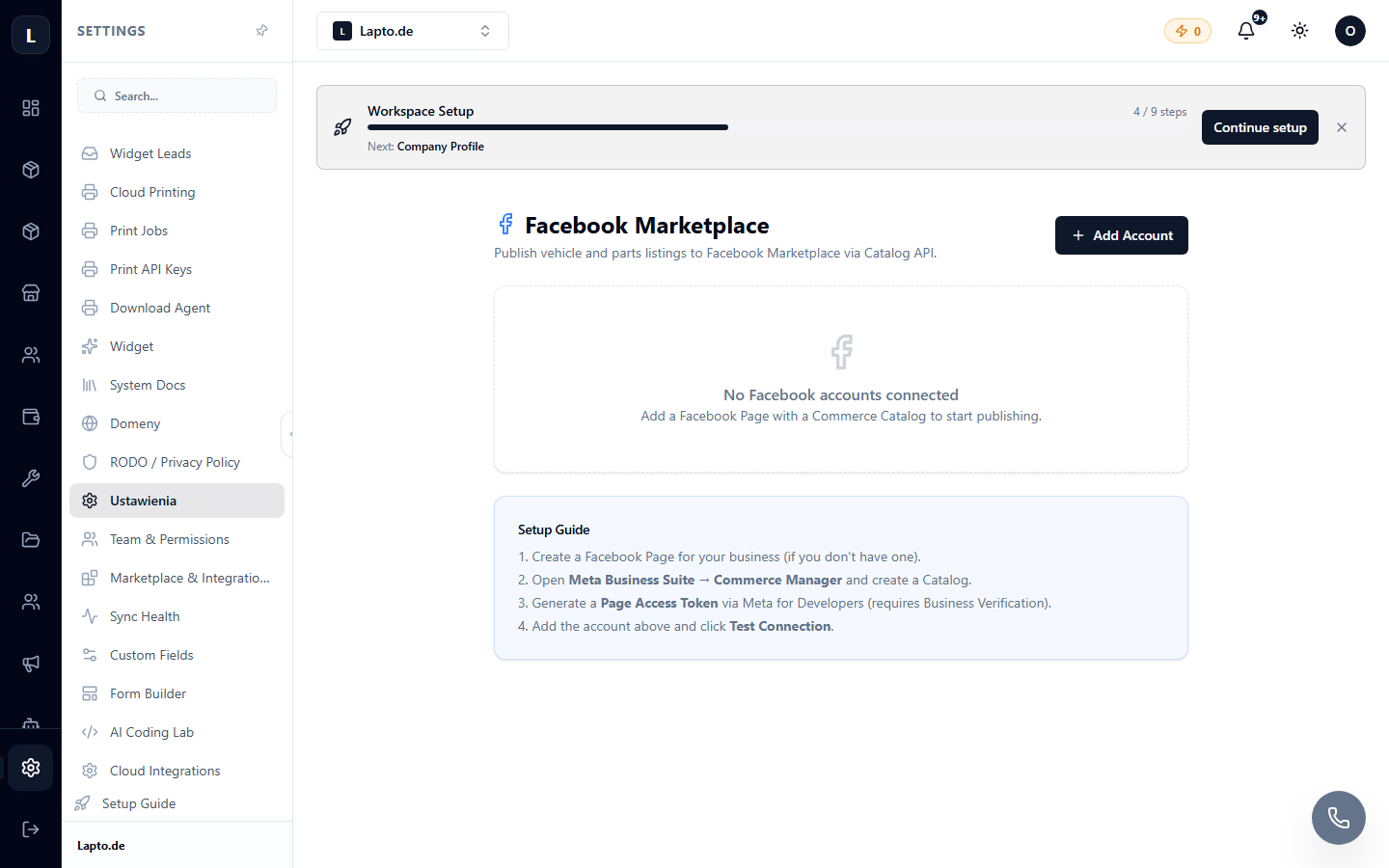Click step 4 mentioning Test Connection
Viewport: 1389px width, 868px height.
coord(675,626)
